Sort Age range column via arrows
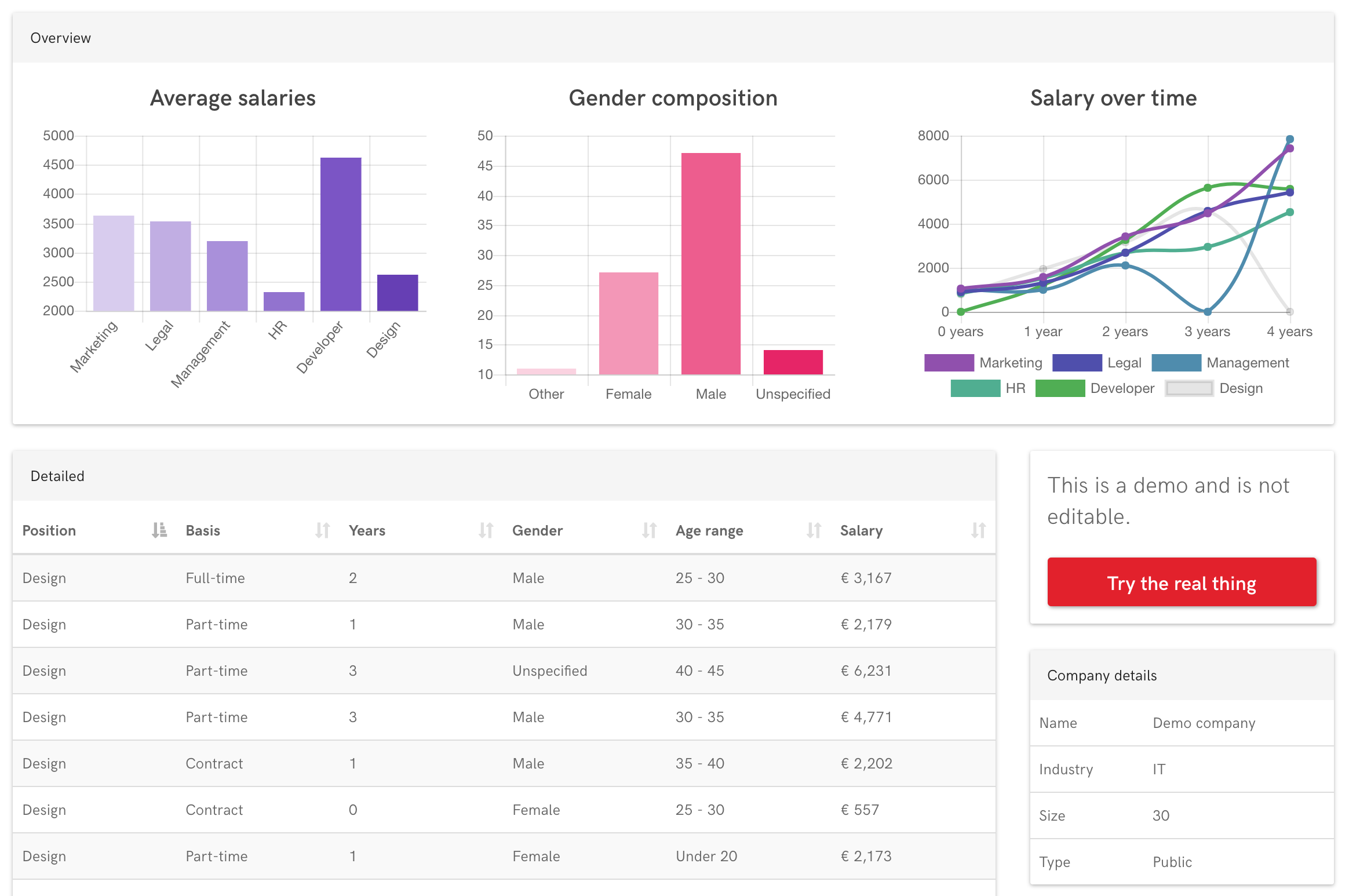Image resolution: width=1349 pixels, height=896 pixels. coord(814,530)
